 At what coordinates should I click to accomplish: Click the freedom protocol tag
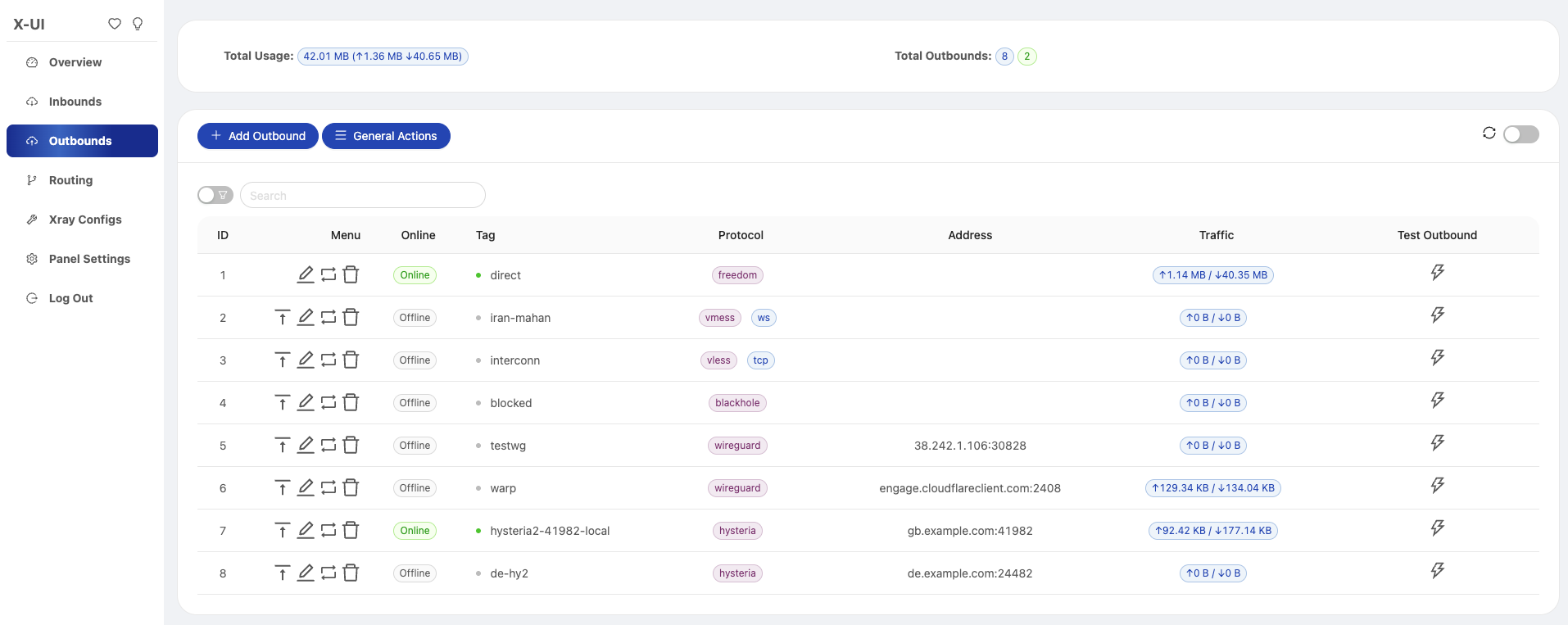click(x=737, y=275)
